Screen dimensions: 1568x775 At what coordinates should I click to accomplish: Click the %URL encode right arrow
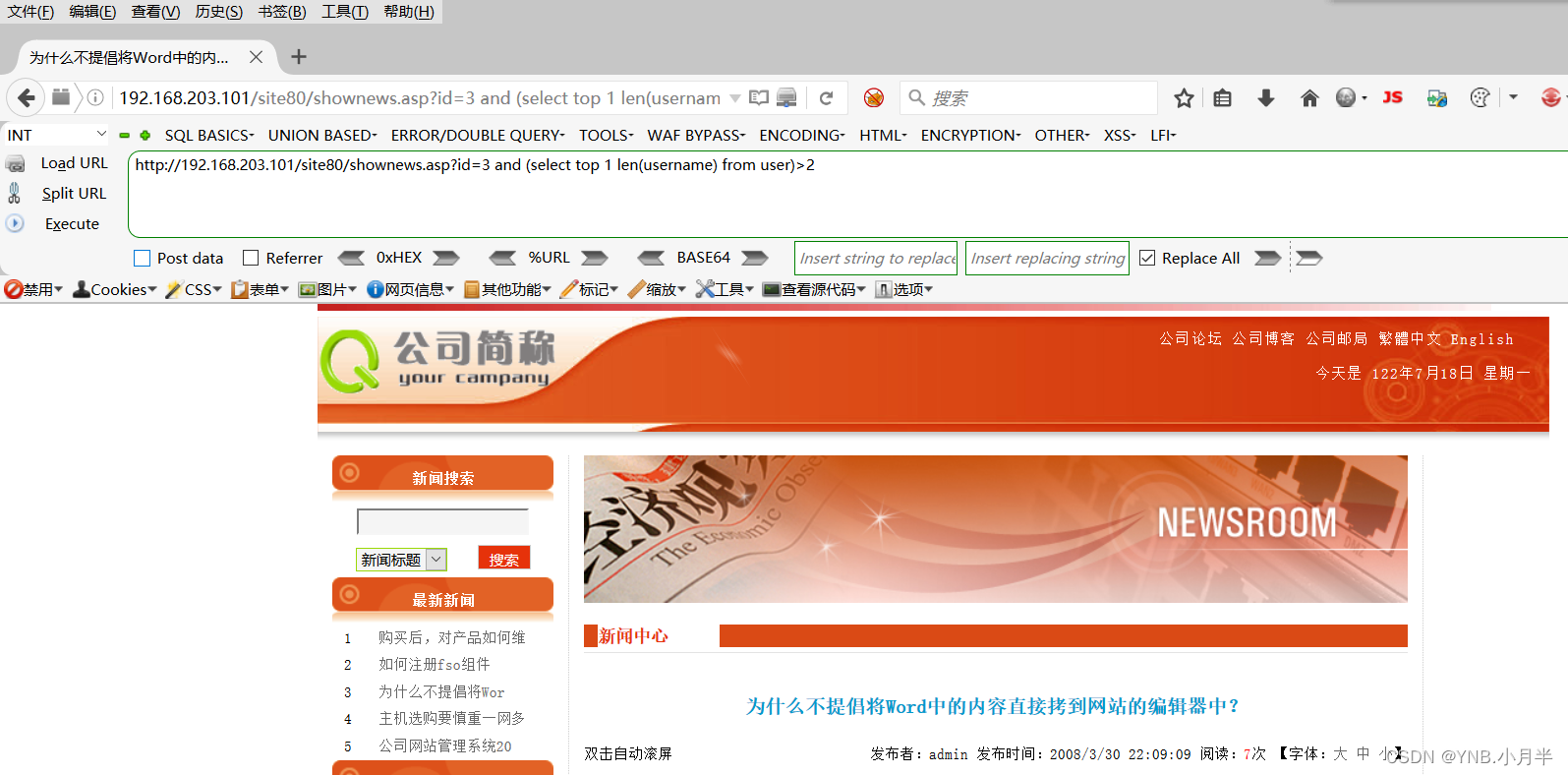pyautogui.click(x=594, y=258)
